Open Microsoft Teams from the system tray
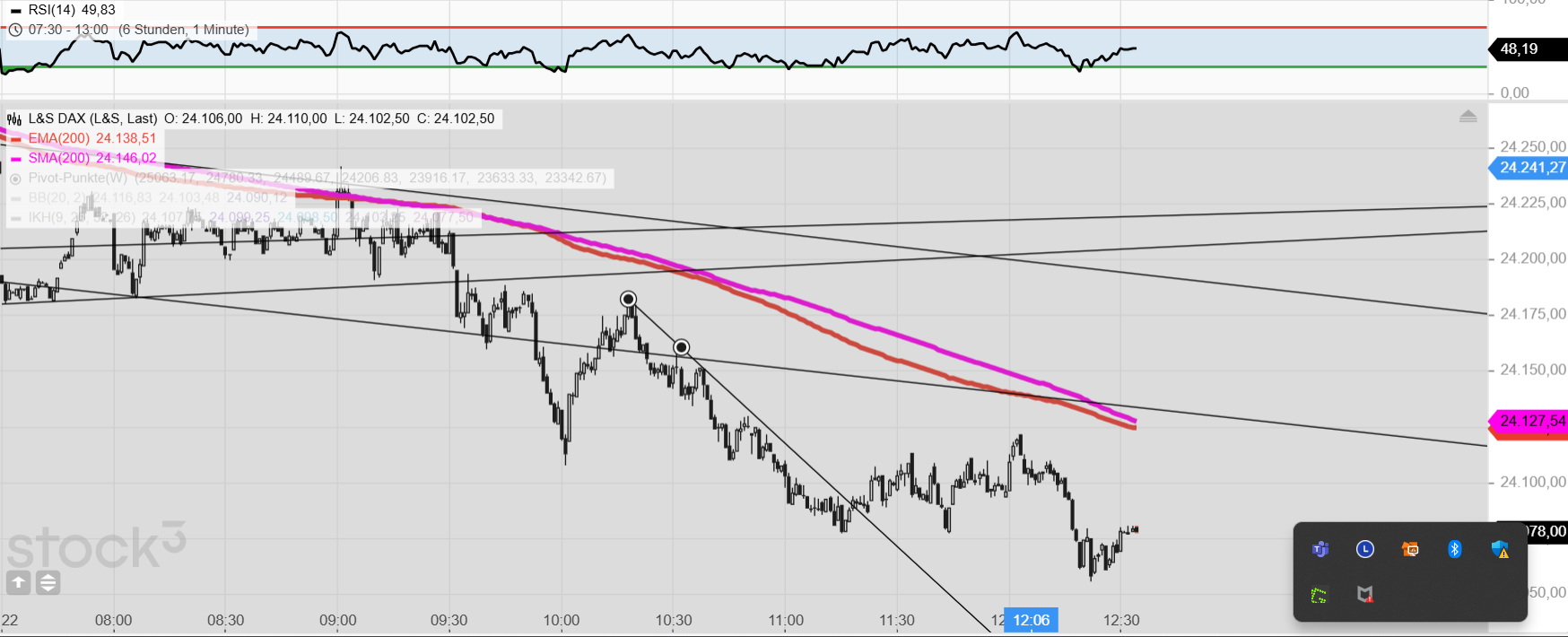The image size is (1568, 637). pyautogui.click(x=1320, y=549)
